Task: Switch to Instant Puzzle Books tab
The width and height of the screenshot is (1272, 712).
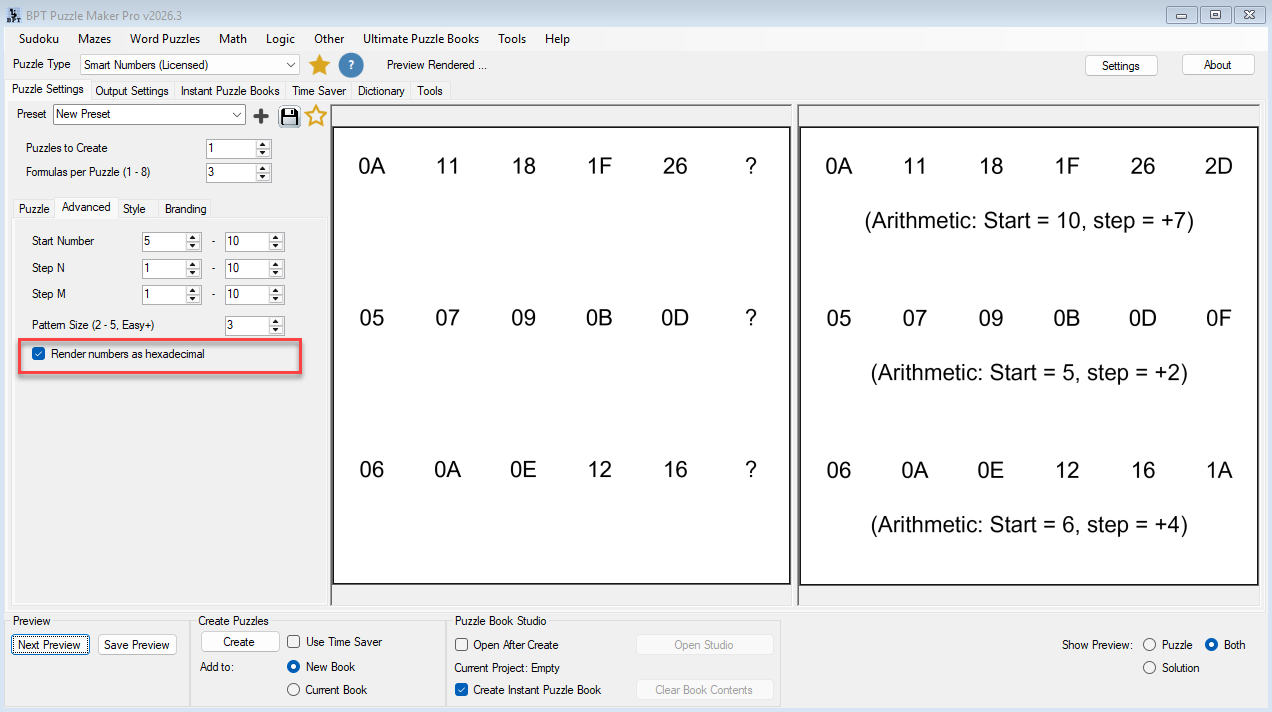Action: click(x=230, y=91)
